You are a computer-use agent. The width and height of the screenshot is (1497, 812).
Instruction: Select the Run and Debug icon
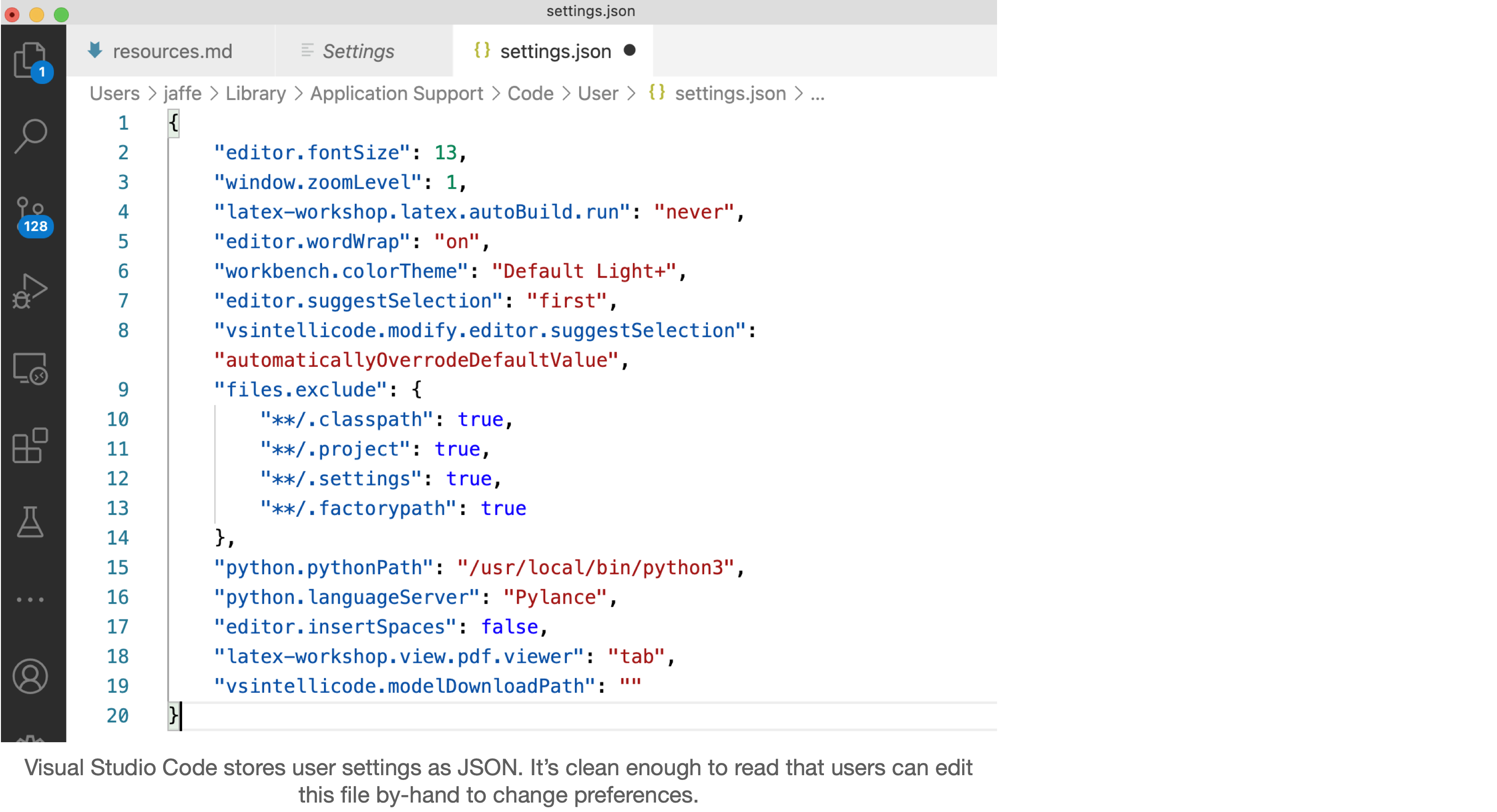coord(29,290)
